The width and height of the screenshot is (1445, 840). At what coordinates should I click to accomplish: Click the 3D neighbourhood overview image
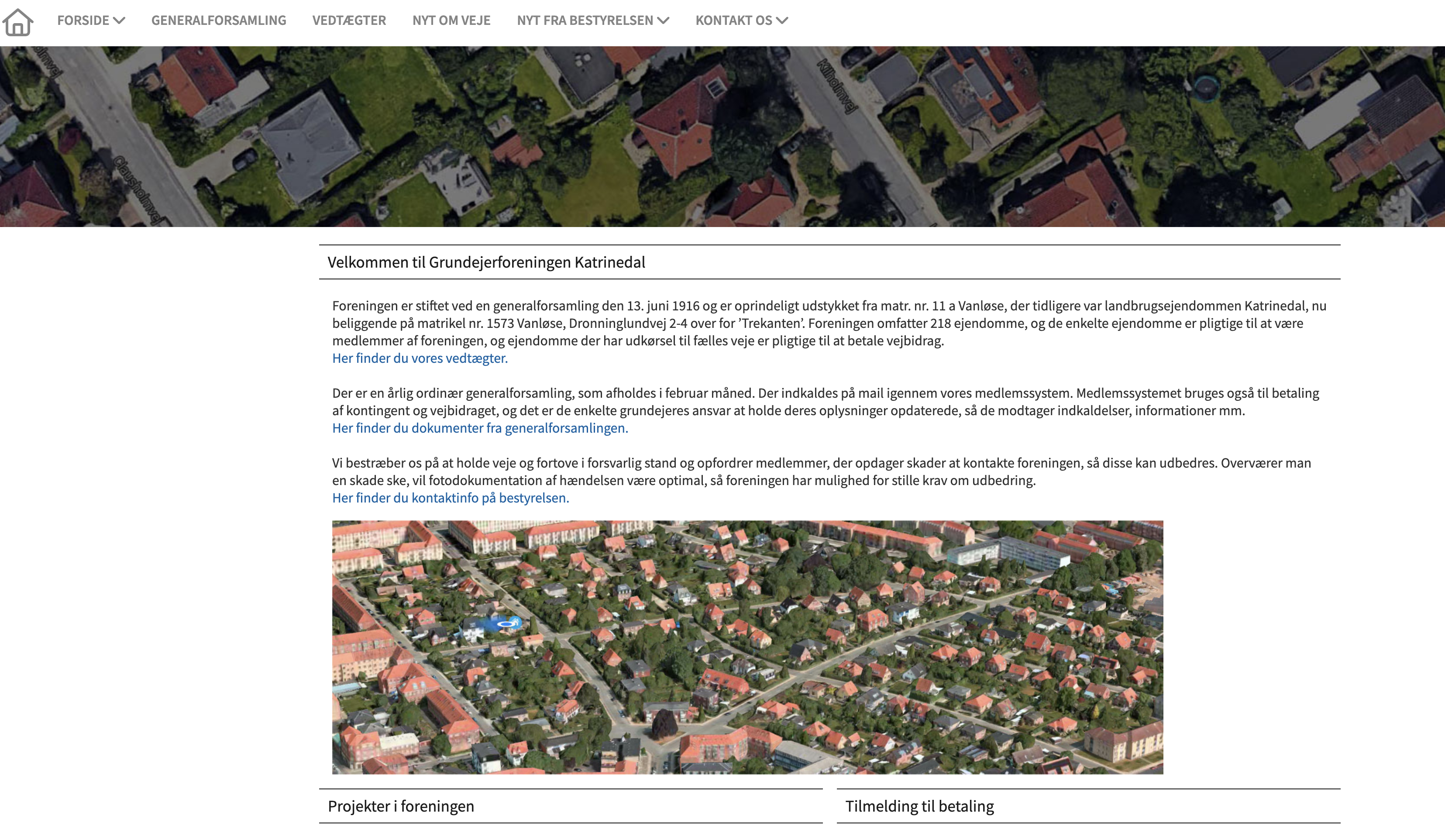[748, 647]
